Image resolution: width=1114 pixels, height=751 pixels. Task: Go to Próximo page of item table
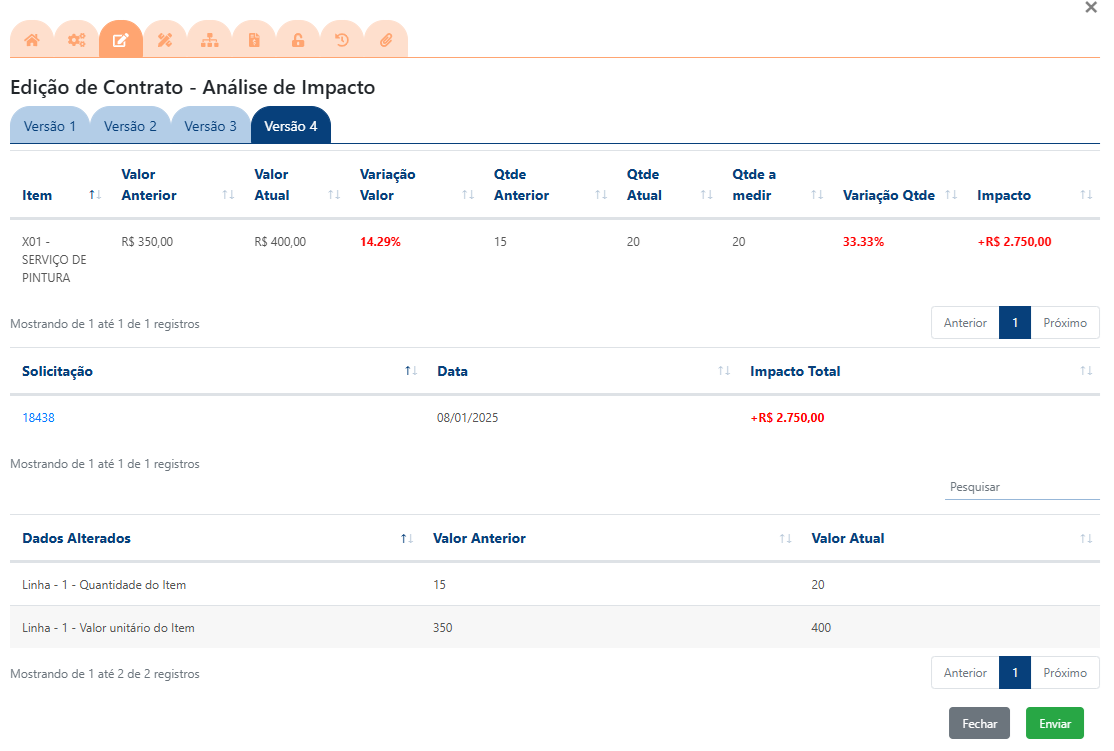tap(1064, 323)
